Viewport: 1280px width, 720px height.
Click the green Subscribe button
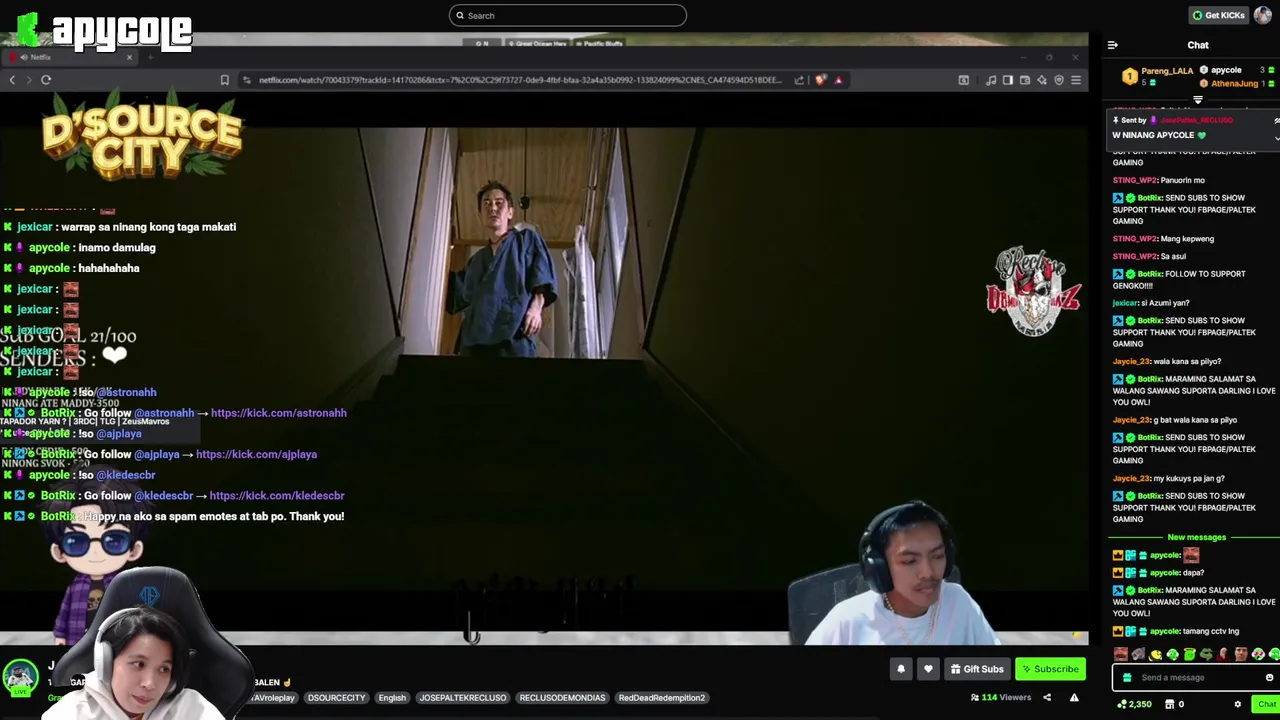[1050, 669]
